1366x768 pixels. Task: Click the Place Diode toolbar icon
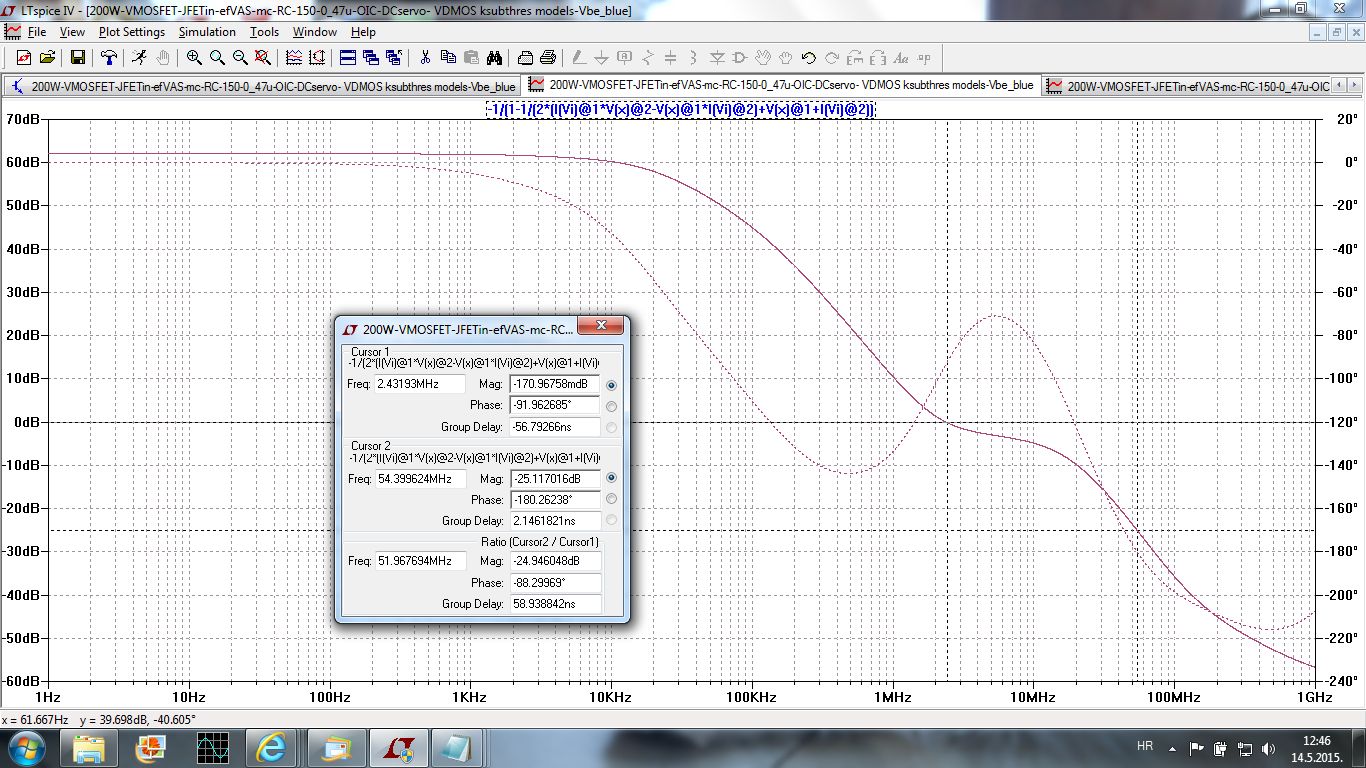(x=717, y=58)
